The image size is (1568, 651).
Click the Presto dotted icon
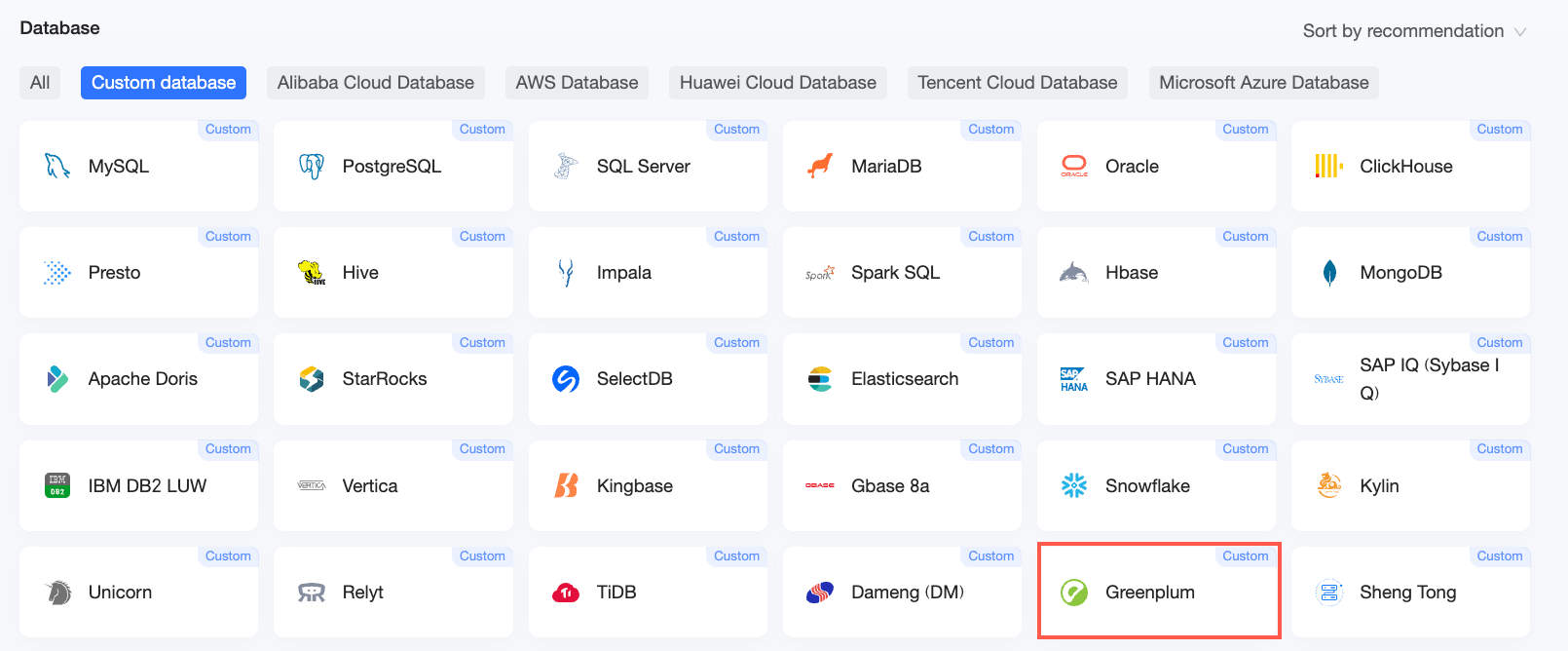pos(57,273)
